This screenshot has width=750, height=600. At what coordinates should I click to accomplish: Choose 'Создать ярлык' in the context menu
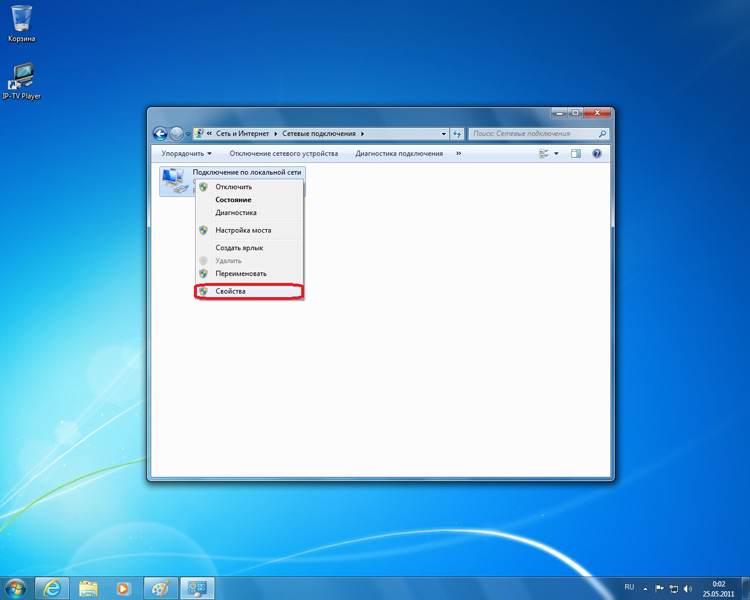pyautogui.click(x=249, y=248)
